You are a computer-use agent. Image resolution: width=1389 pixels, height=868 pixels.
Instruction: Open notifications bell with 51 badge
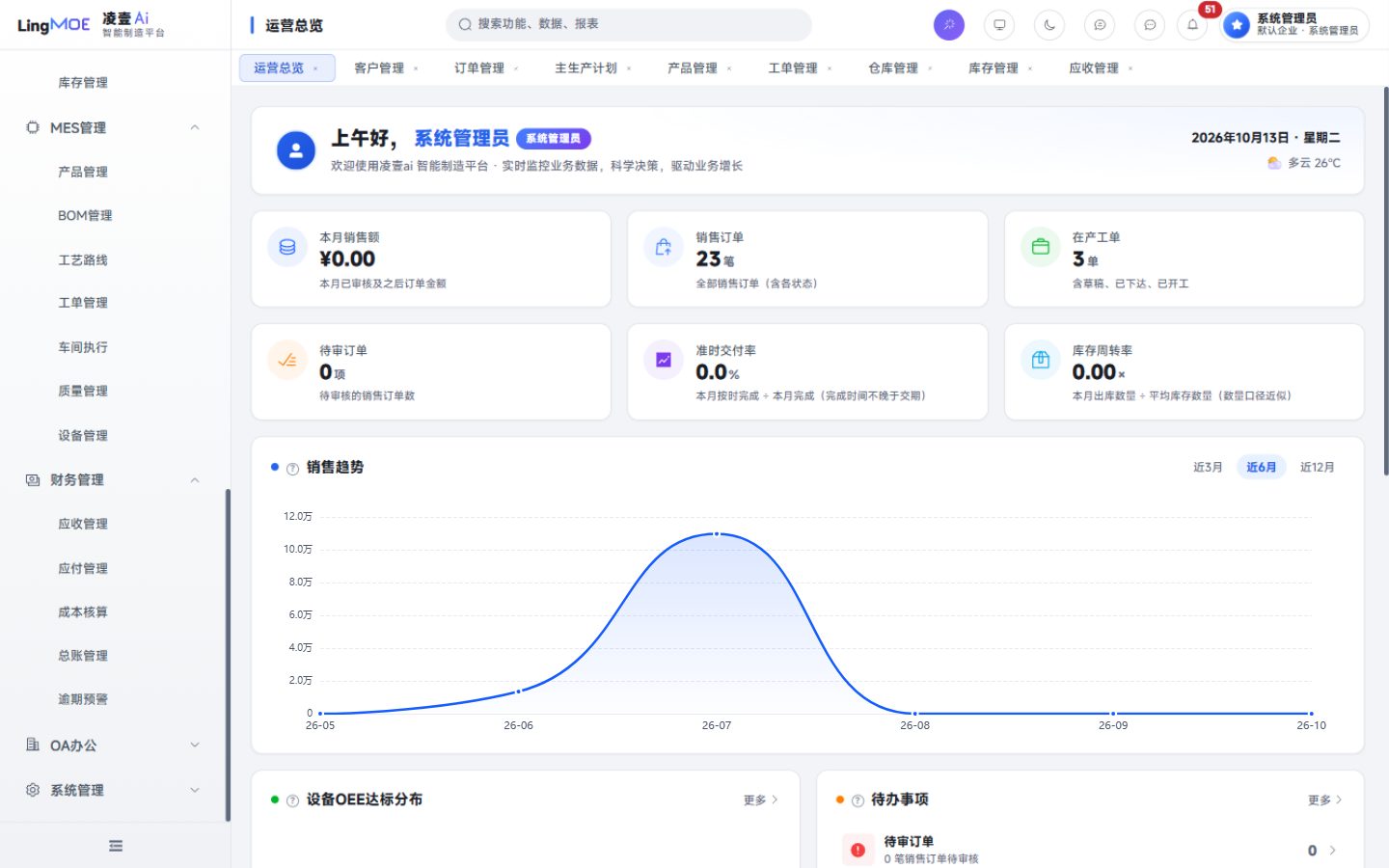(1193, 25)
